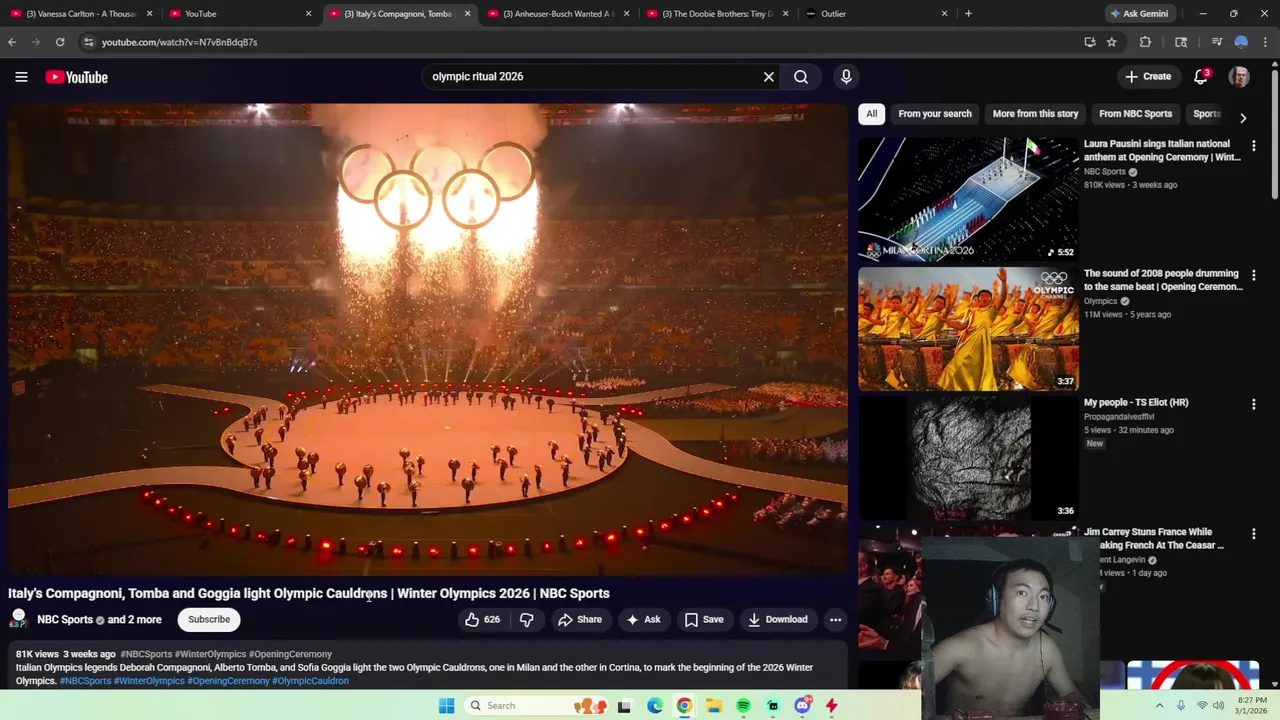Select the From NBC Sports chip
1280x720 pixels.
pos(1135,114)
